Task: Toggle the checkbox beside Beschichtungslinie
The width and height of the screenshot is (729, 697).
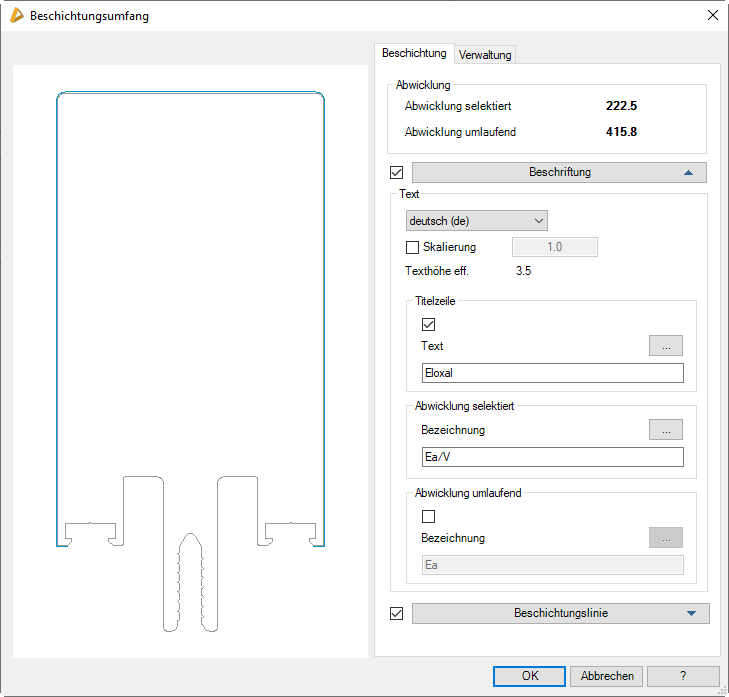Action: point(397,613)
